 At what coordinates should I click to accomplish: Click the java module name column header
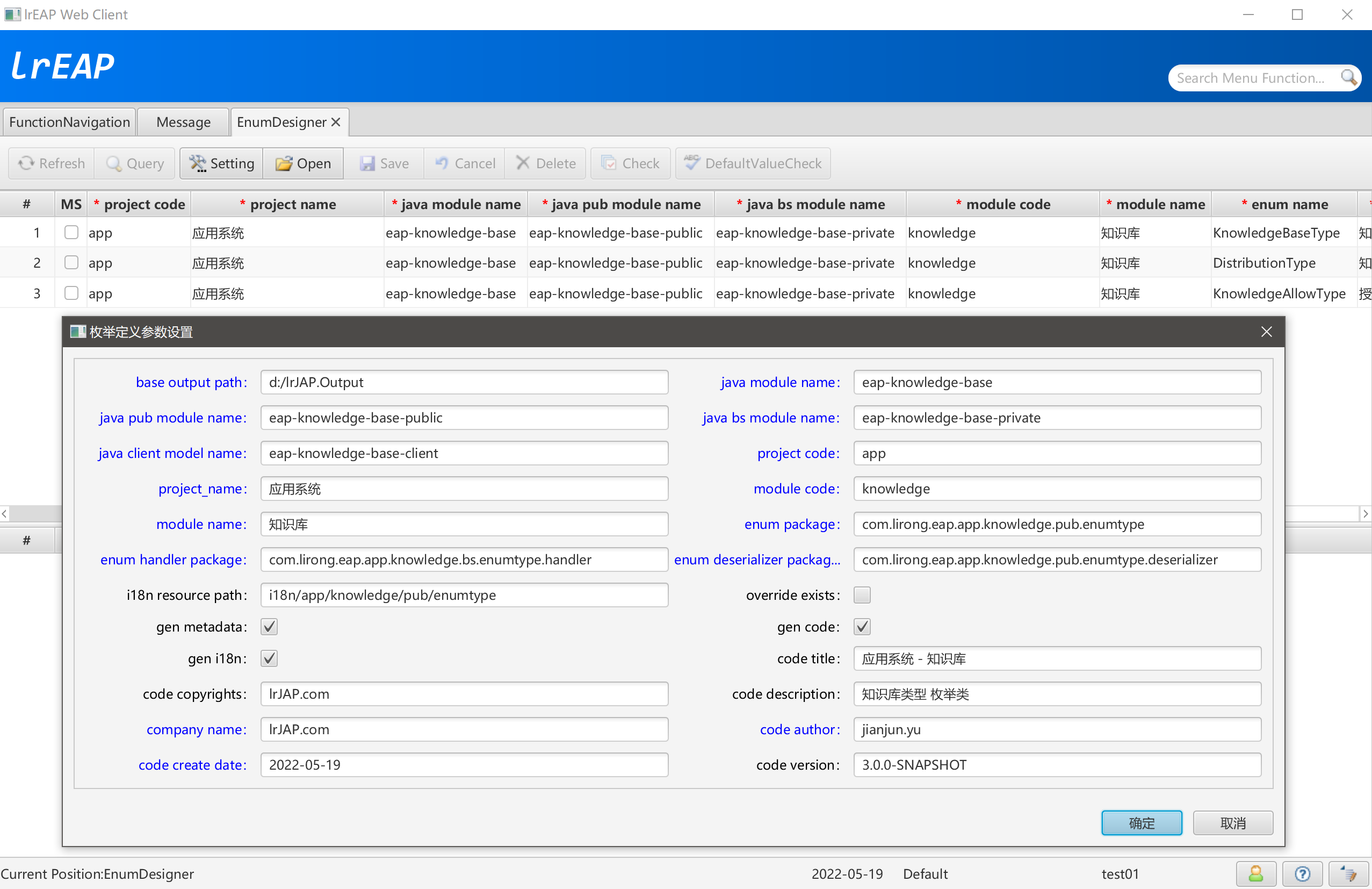(x=456, y=204)
